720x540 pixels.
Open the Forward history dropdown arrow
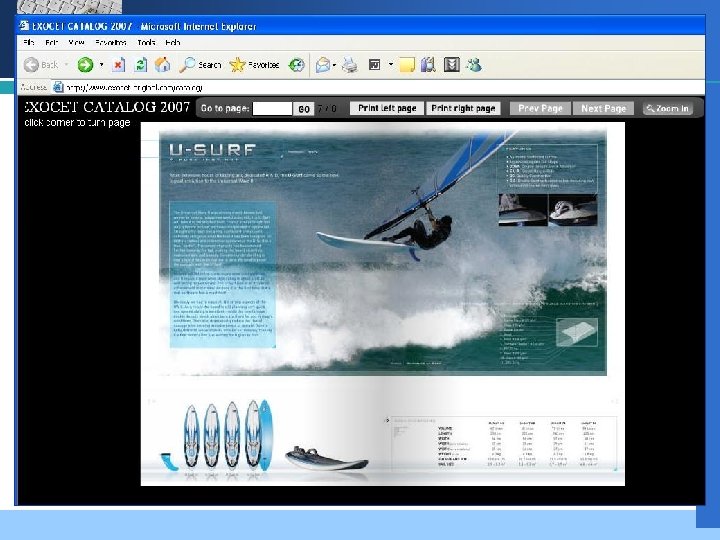coord(101,65)
